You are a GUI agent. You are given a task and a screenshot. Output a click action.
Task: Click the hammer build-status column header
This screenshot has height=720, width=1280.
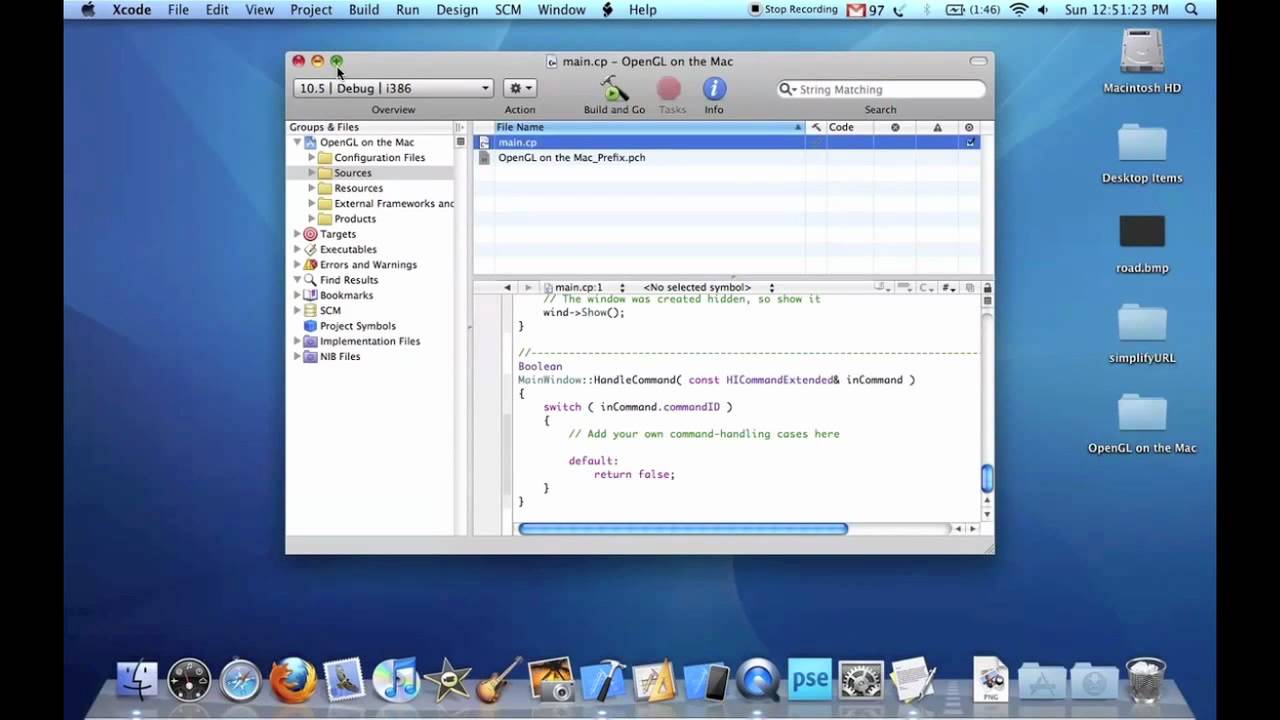click(816, 127)
